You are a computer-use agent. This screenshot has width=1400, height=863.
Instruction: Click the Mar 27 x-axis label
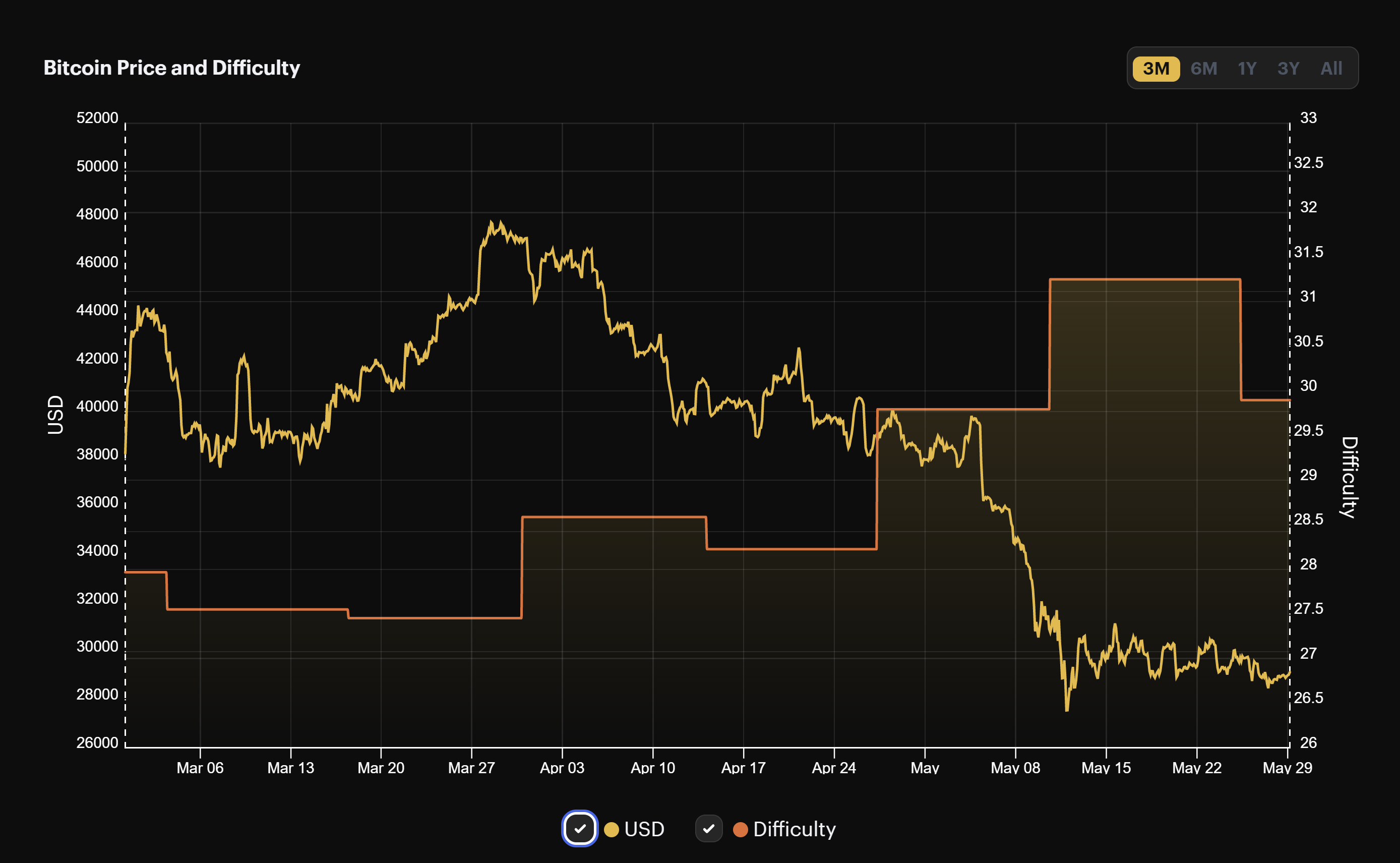(471, 768)
